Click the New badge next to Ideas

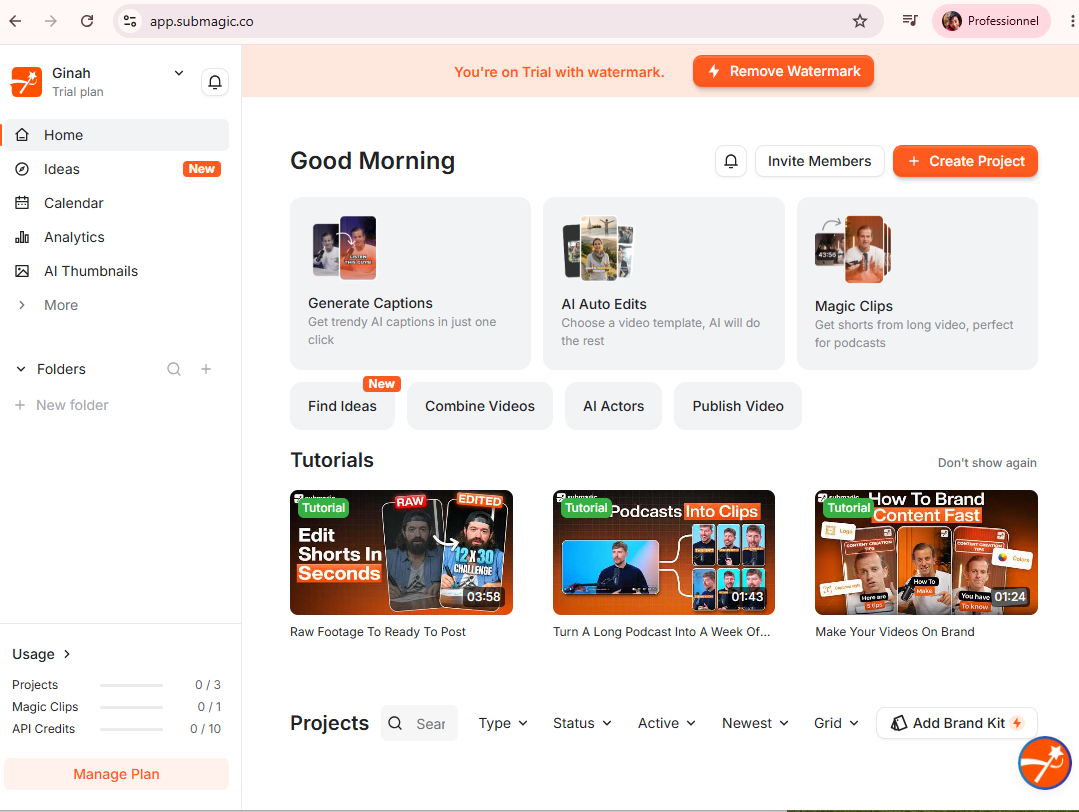(202, 169)
